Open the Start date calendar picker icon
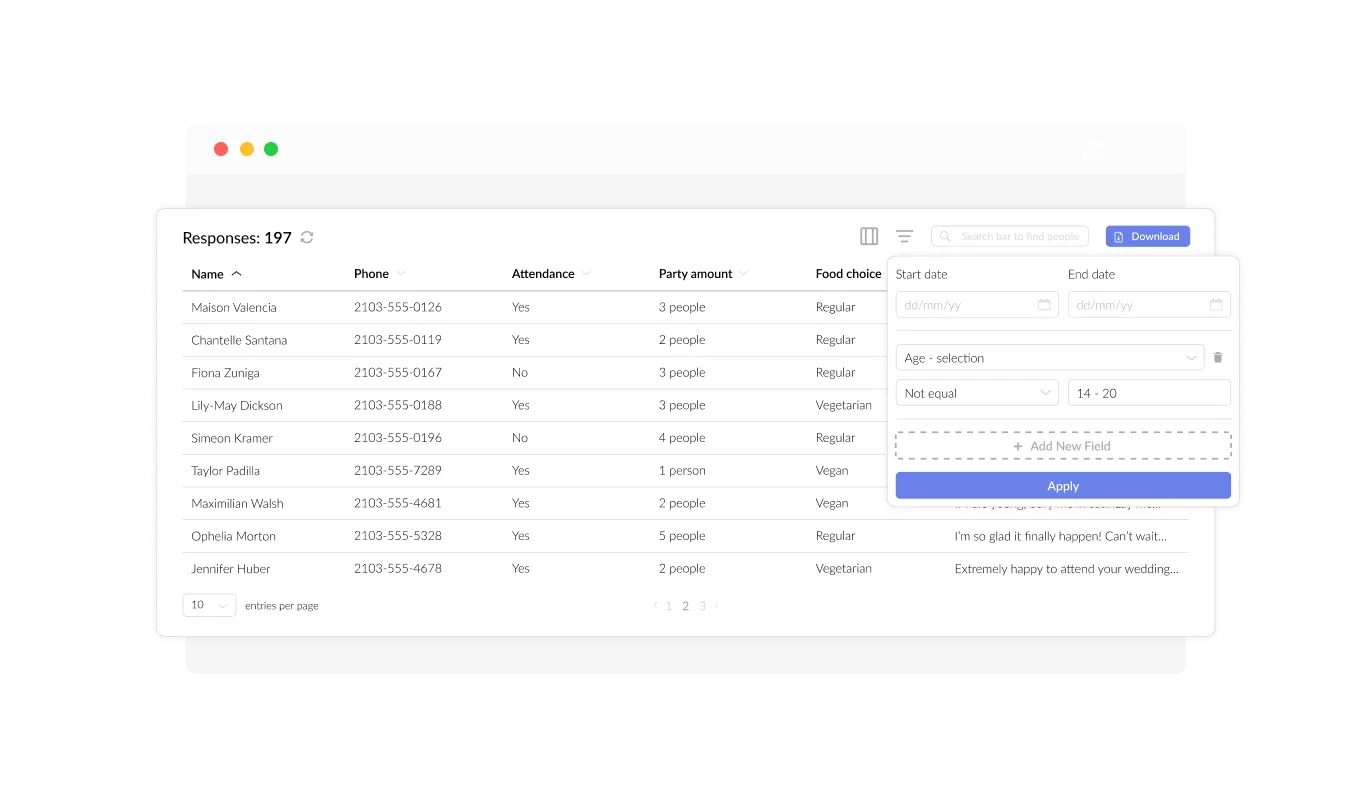The image size is (1370, 800). pyautogui.click(x=1044, y=304)
